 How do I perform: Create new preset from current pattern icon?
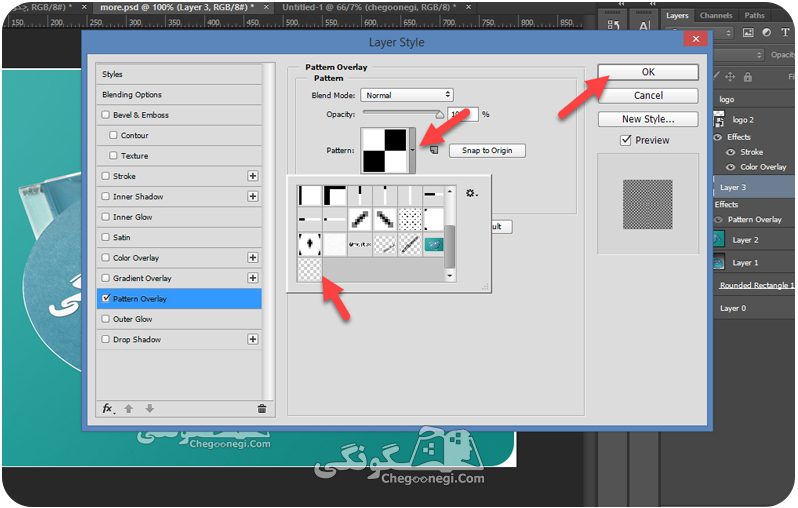click(434, 150)
